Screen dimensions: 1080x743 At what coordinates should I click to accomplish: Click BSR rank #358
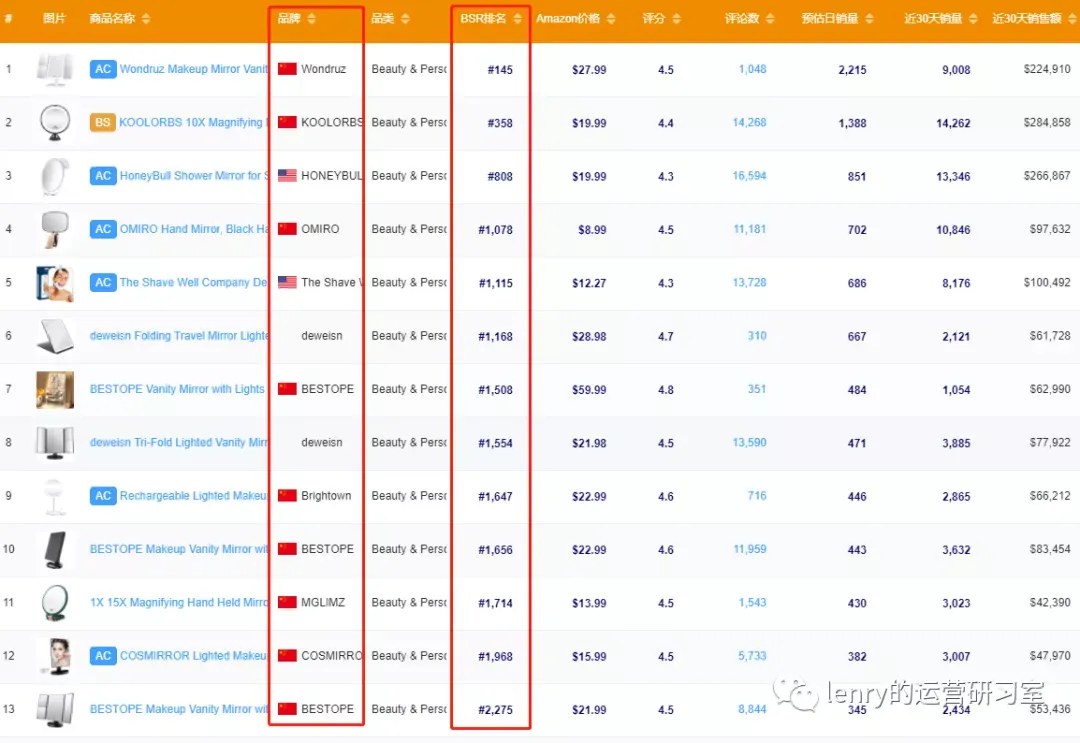click(500, 123)
